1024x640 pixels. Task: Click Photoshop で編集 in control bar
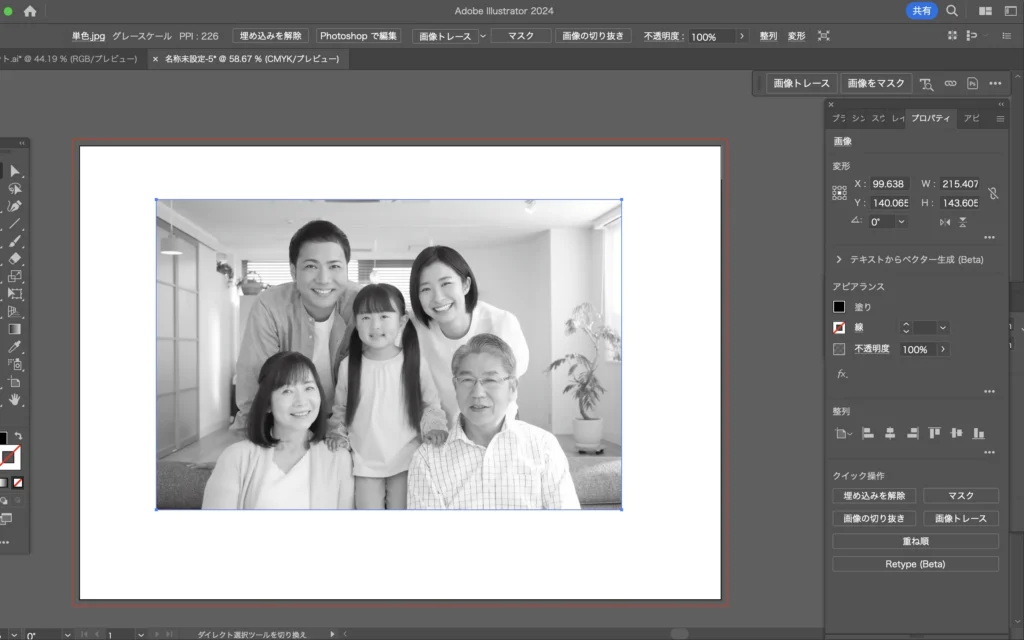(359, 36)
